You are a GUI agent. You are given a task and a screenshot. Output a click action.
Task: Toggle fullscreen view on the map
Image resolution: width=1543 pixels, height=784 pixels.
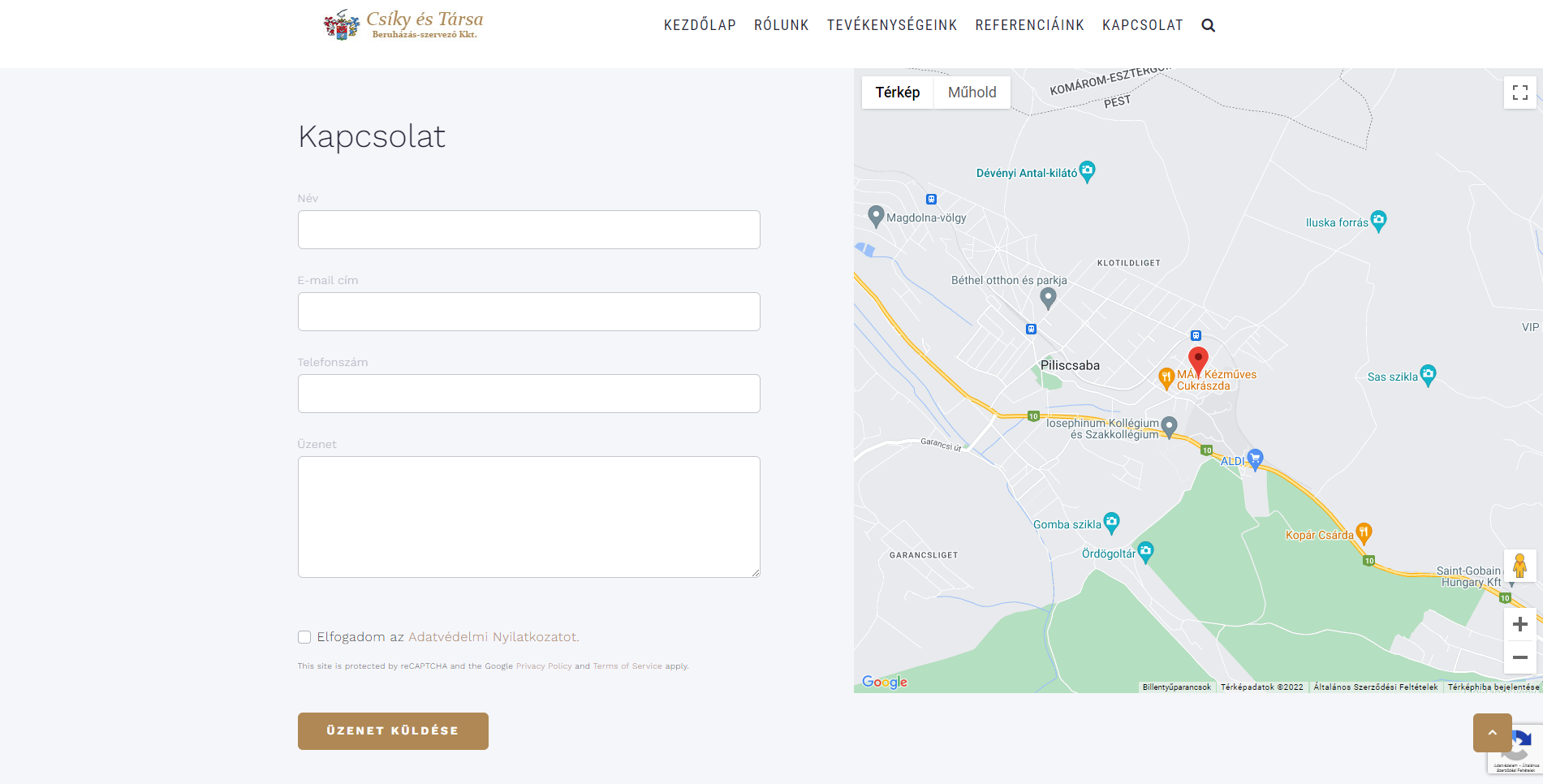(1519, 93)
